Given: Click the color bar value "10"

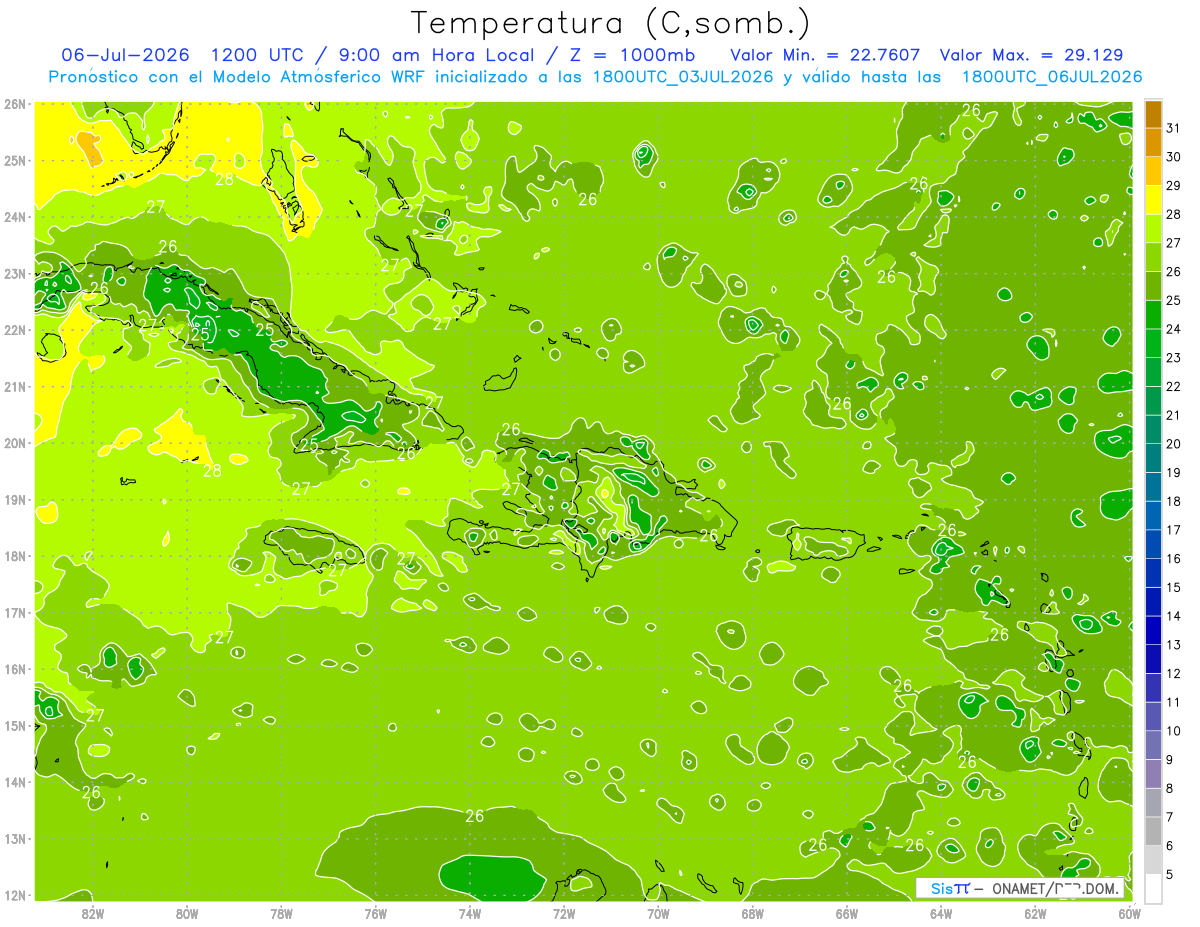Looking at the screenshot, I should [1173, 731].
